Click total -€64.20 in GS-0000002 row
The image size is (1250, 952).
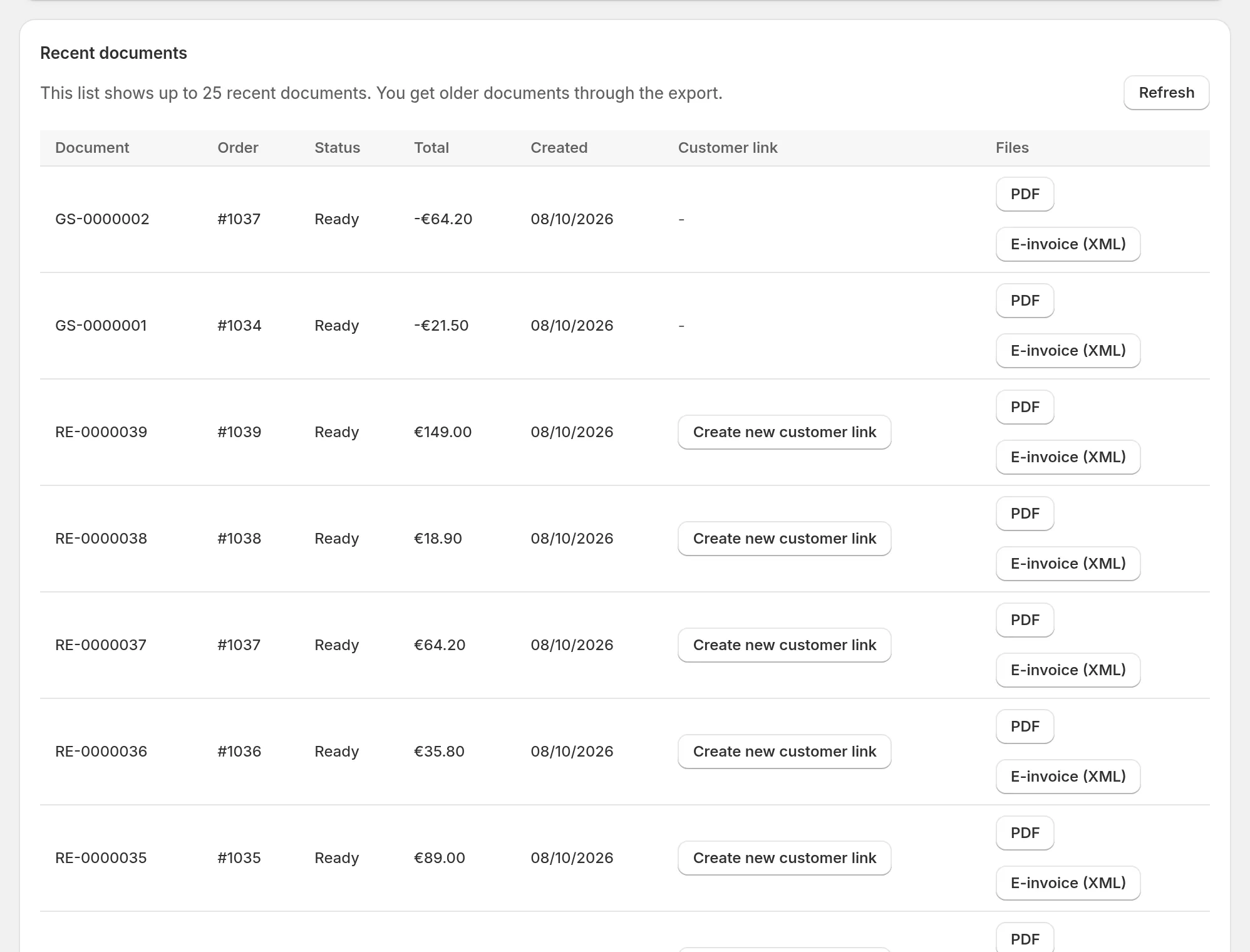click(x=443, y=219)
